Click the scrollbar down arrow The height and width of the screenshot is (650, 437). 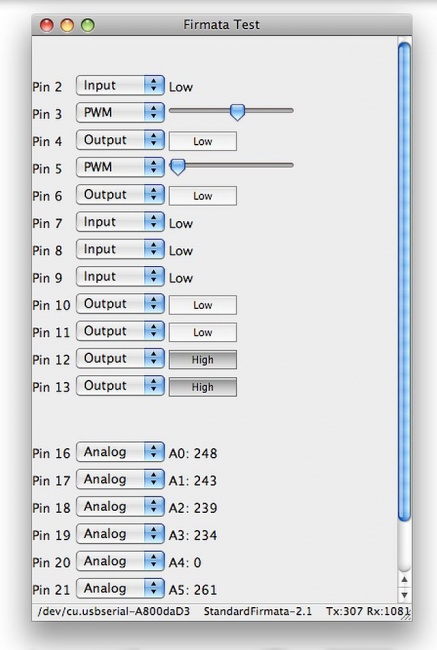(x=404, y=595)
